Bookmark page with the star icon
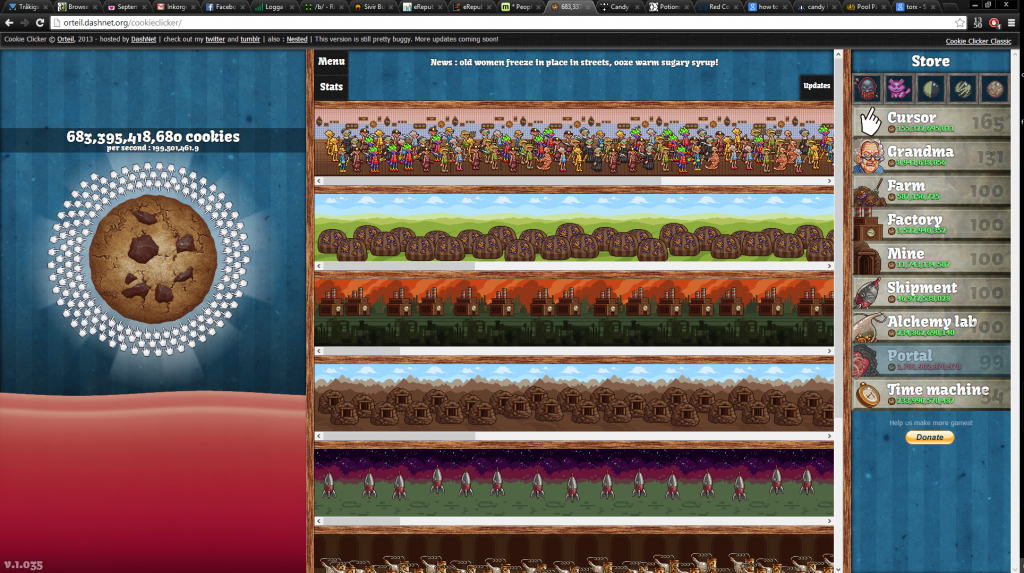 959,23
